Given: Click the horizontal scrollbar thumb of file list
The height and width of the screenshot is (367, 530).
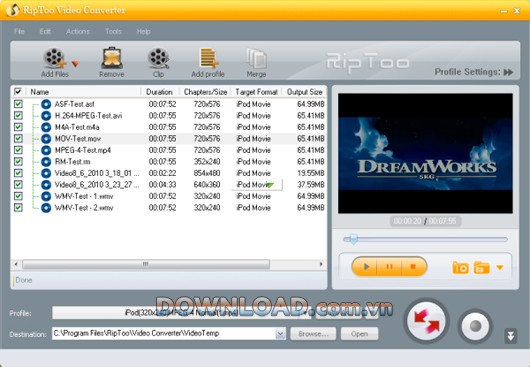Looking at the screenshot, I should coord(146,264).
